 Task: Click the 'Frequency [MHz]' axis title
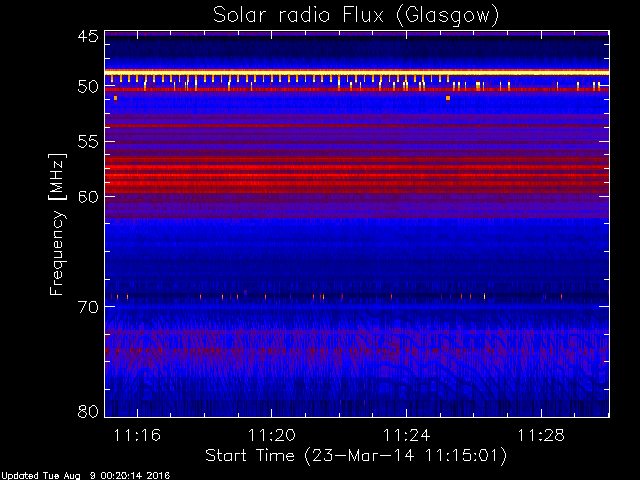point(57,224)
